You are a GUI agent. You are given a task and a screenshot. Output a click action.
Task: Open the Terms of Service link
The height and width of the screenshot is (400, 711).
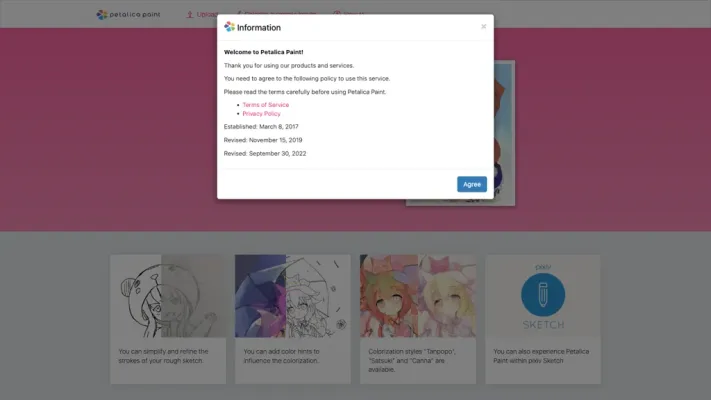[x=265, y=104]
